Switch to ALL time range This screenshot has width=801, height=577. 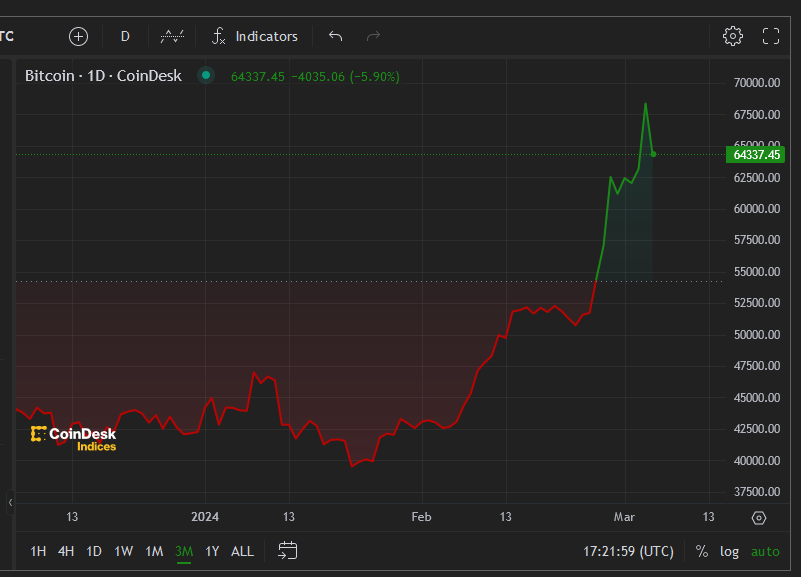pyautogui.click(x=242, y=551)
